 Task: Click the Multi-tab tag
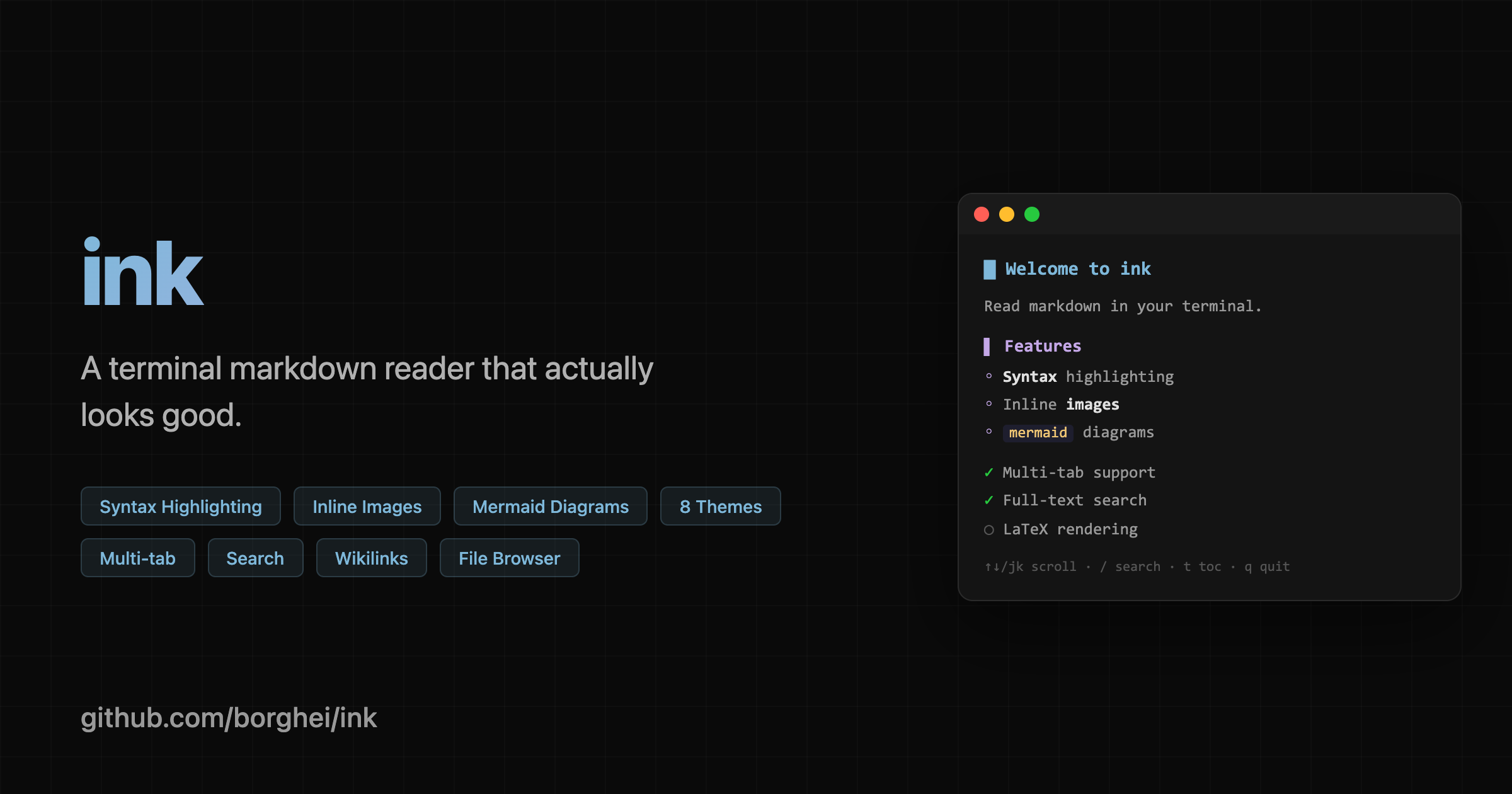tap(137, 558)
